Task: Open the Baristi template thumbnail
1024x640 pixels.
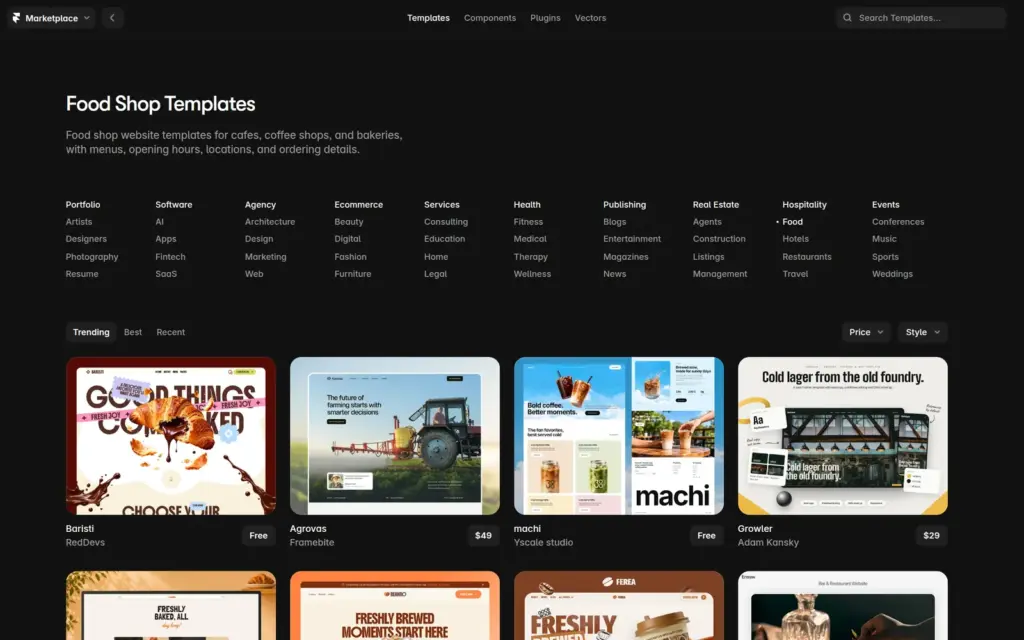Action: 170,436
